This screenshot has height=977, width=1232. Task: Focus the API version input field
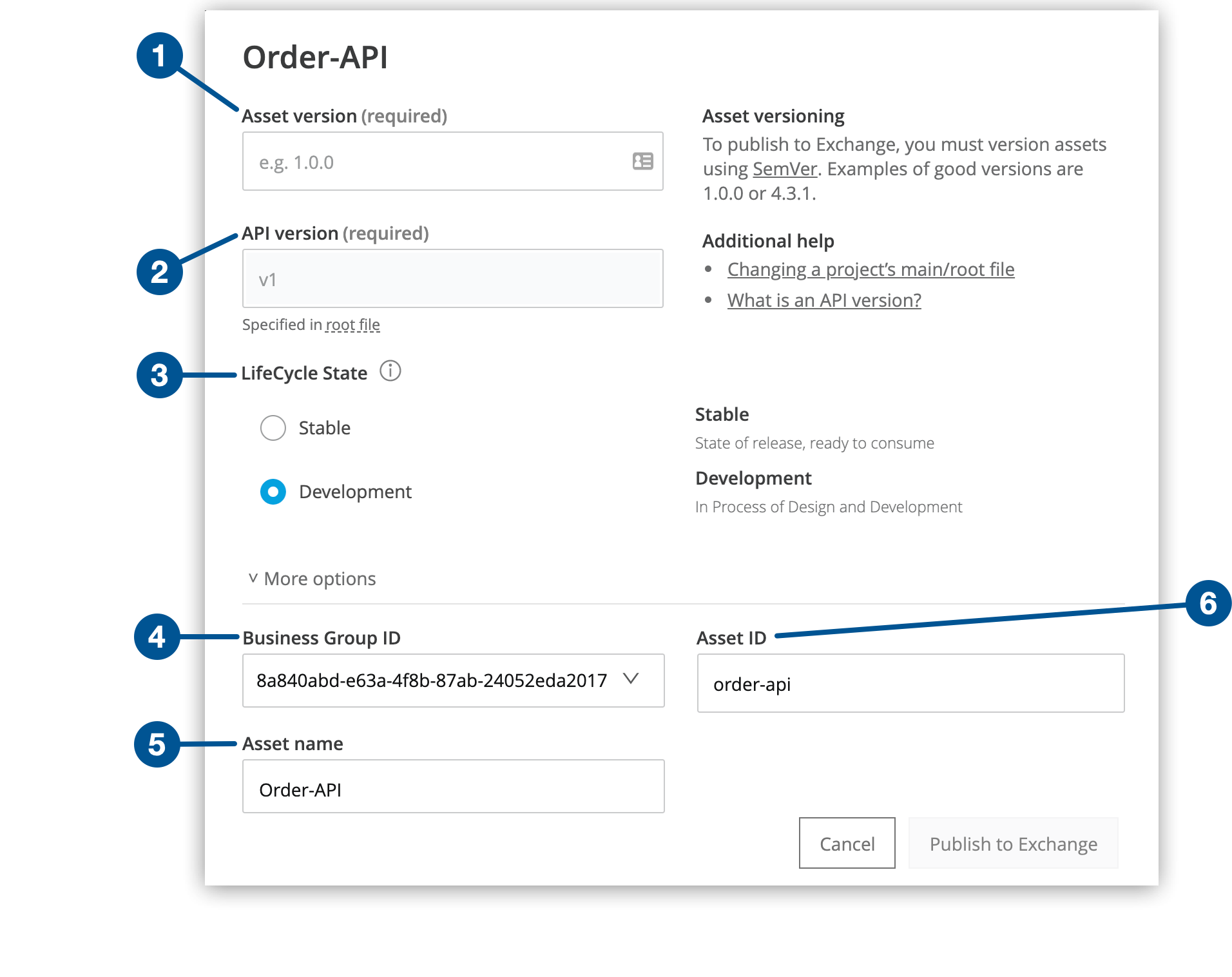click(x=452, y=278)
